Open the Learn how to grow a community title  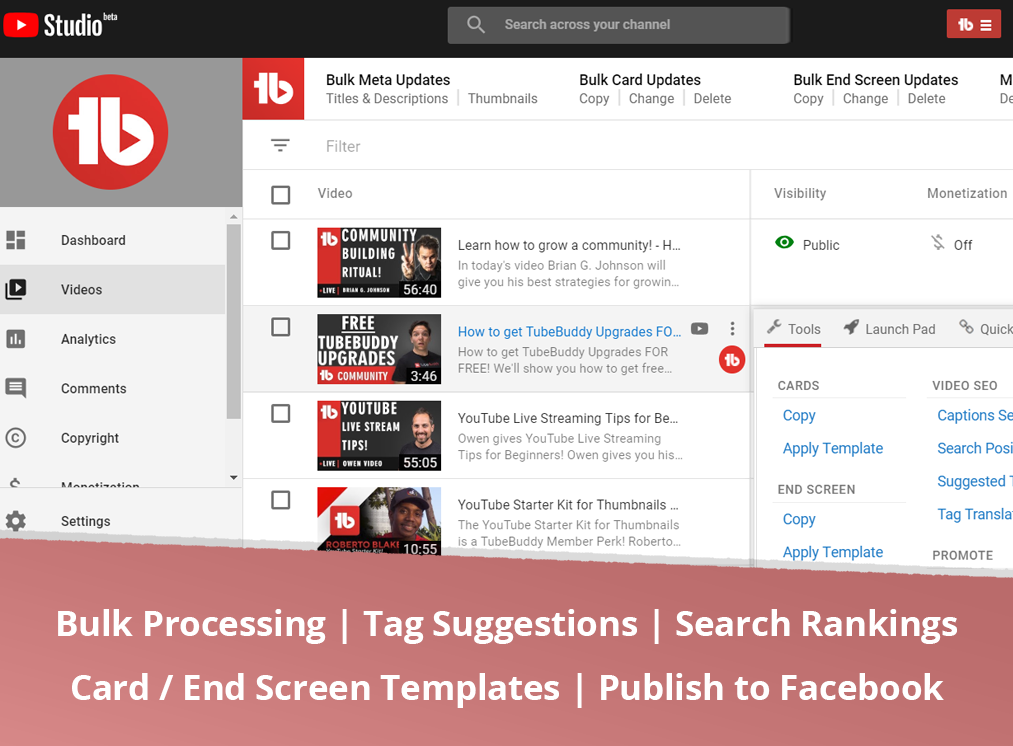(569, 245)
